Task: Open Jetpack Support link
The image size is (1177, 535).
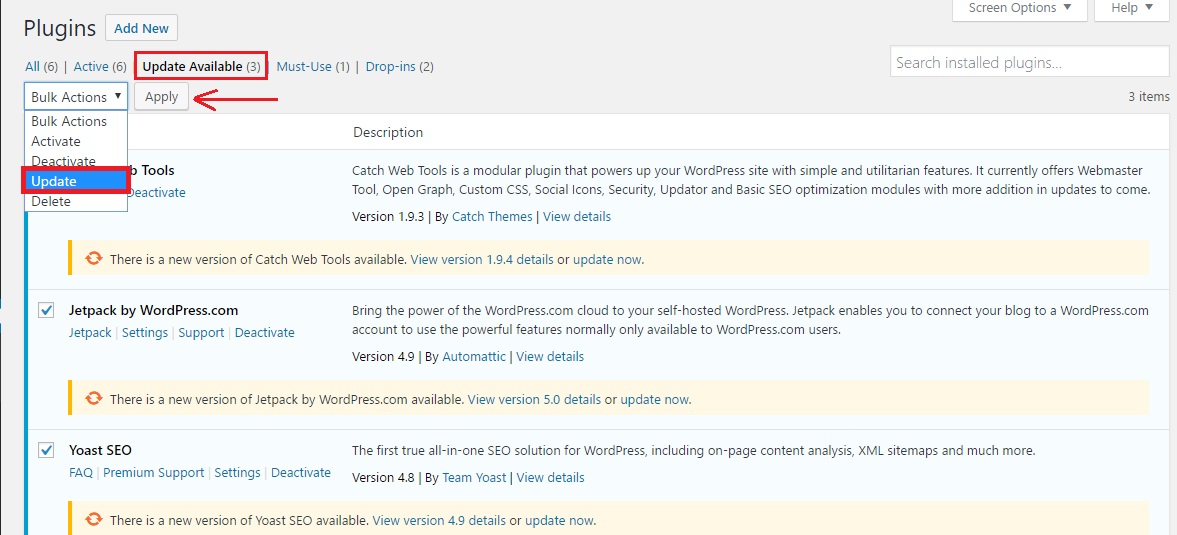Action: [x=201, y=332]
